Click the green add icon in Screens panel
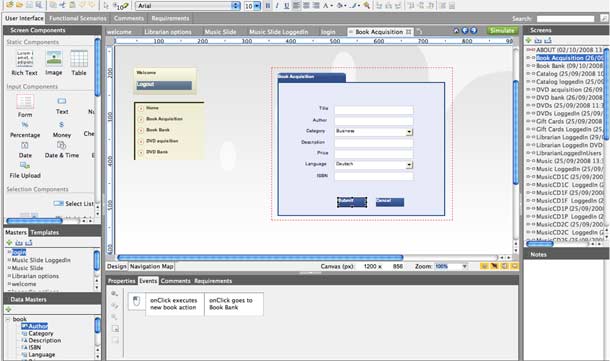Viewport: 610px width, 361px height. click(x=528, y=40)
